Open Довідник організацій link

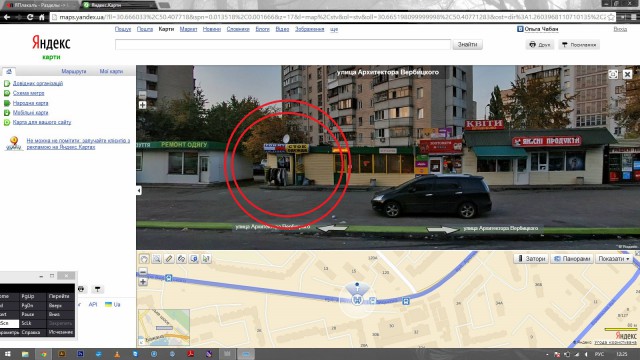click(x=38, y=83)
